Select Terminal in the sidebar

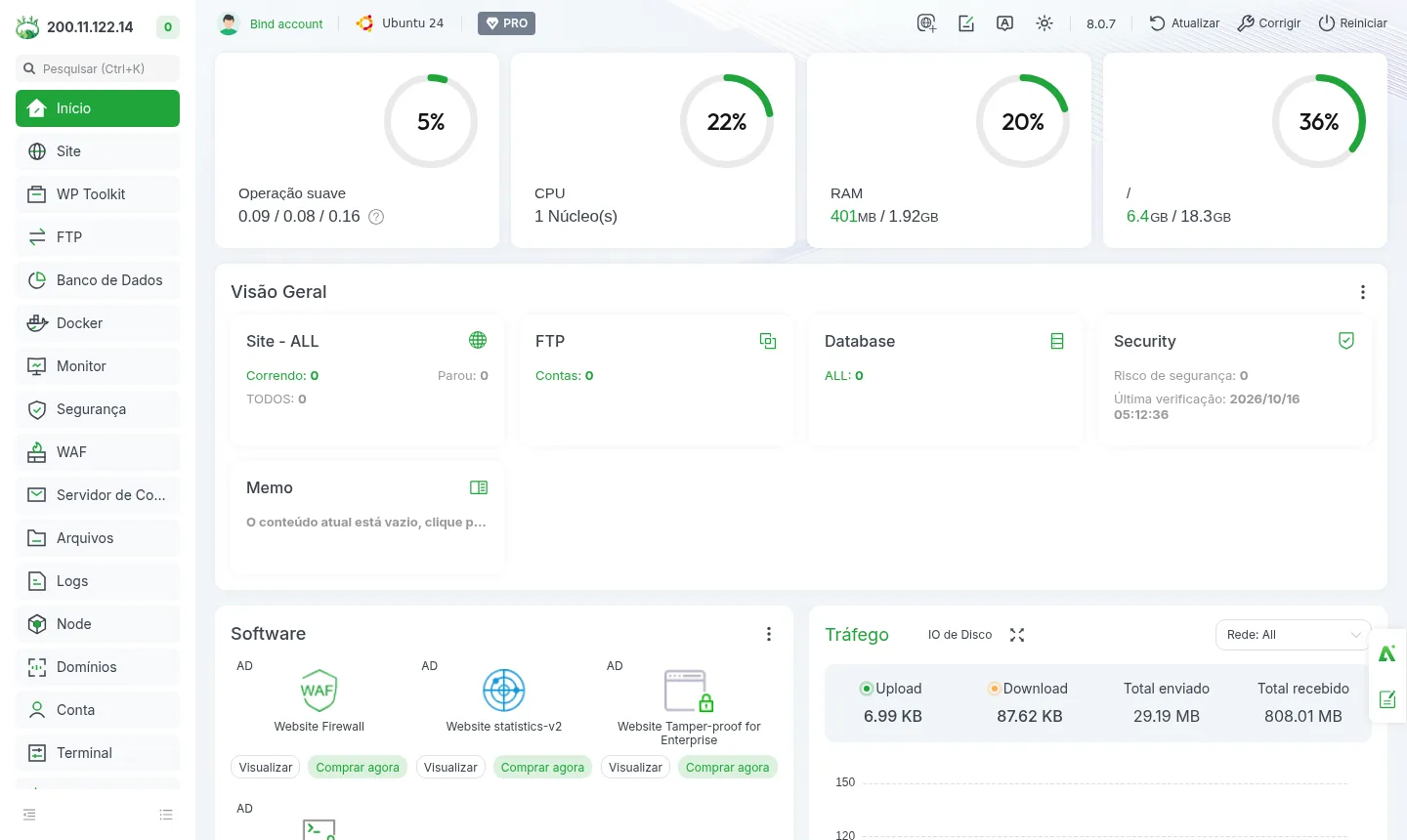point(98,753)
